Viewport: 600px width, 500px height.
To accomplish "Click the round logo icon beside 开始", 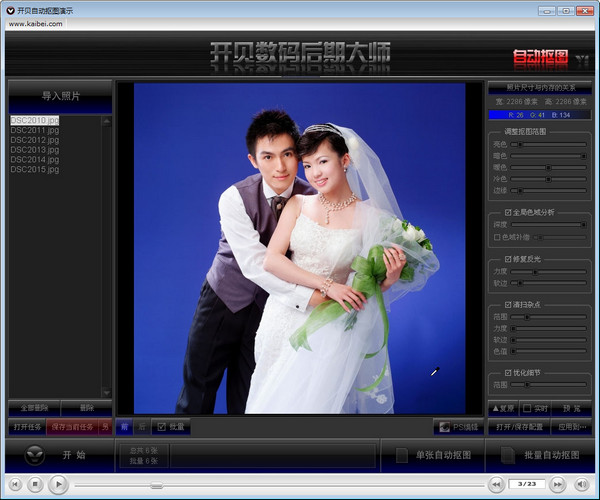I will click(x=33, y=455).
